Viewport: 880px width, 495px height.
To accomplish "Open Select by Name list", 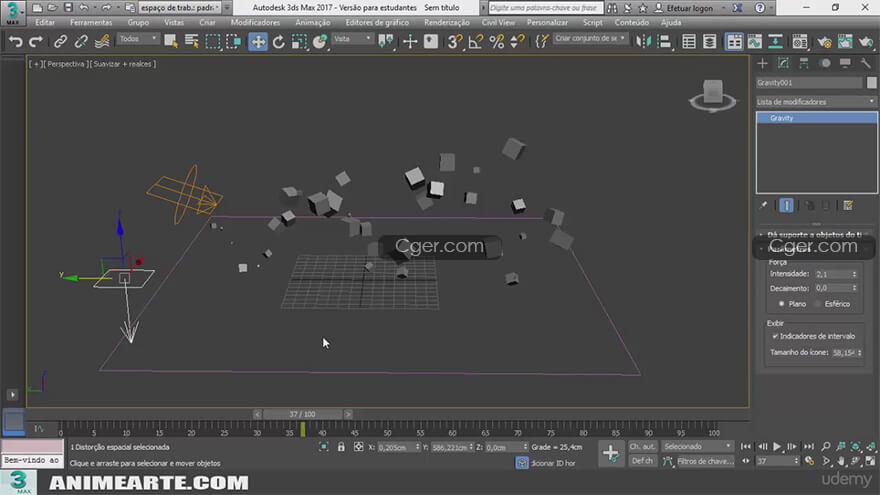I will pyautogui.click(x=191, y=42).
